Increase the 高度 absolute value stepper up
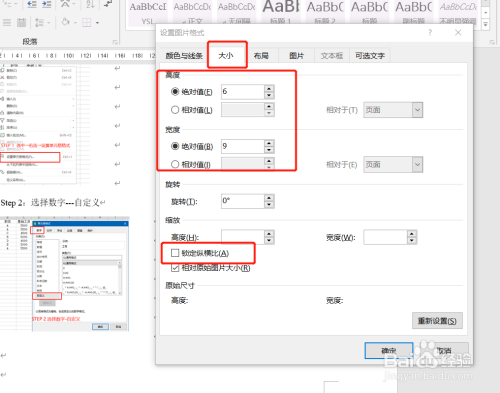 [x=269, y=88]
